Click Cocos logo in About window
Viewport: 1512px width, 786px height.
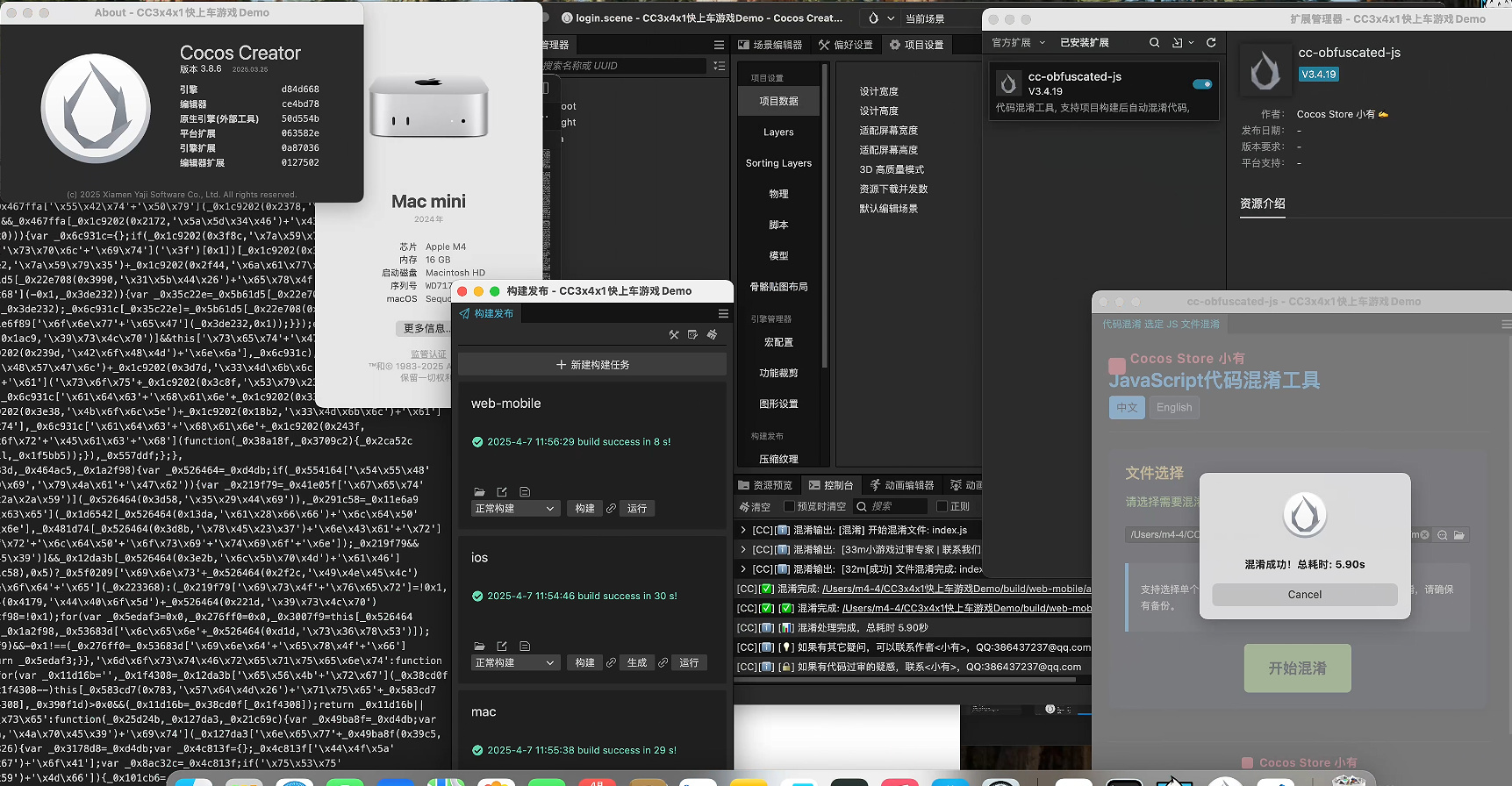click(96, 108)
